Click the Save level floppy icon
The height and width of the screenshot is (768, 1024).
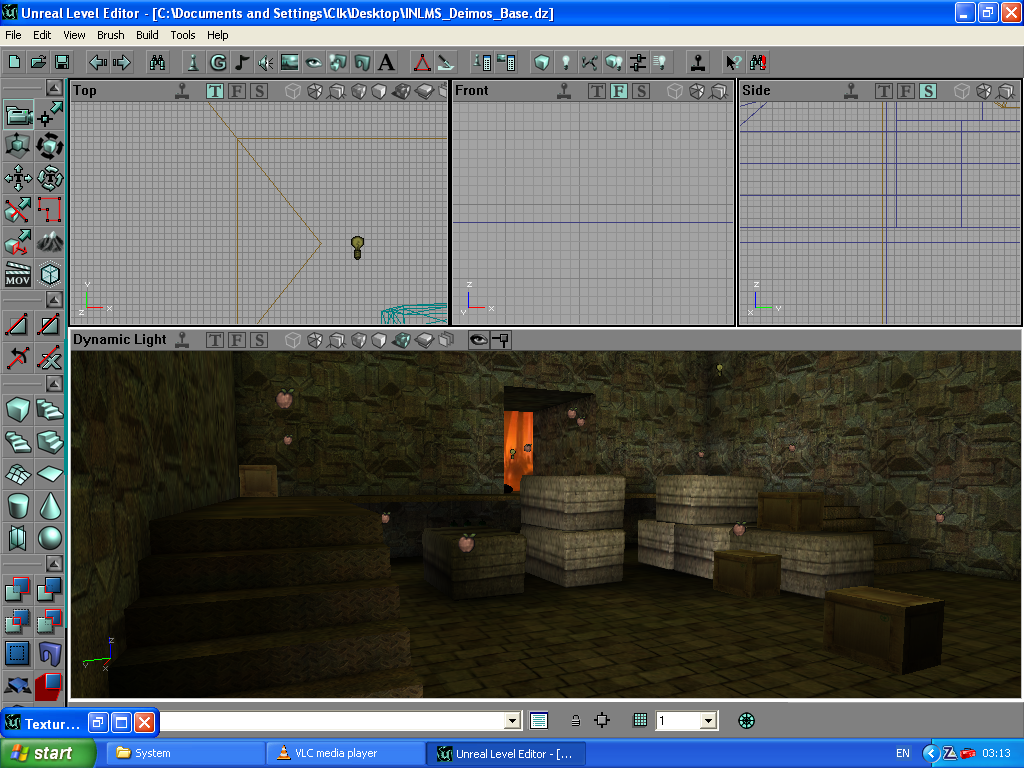point(62,62)
